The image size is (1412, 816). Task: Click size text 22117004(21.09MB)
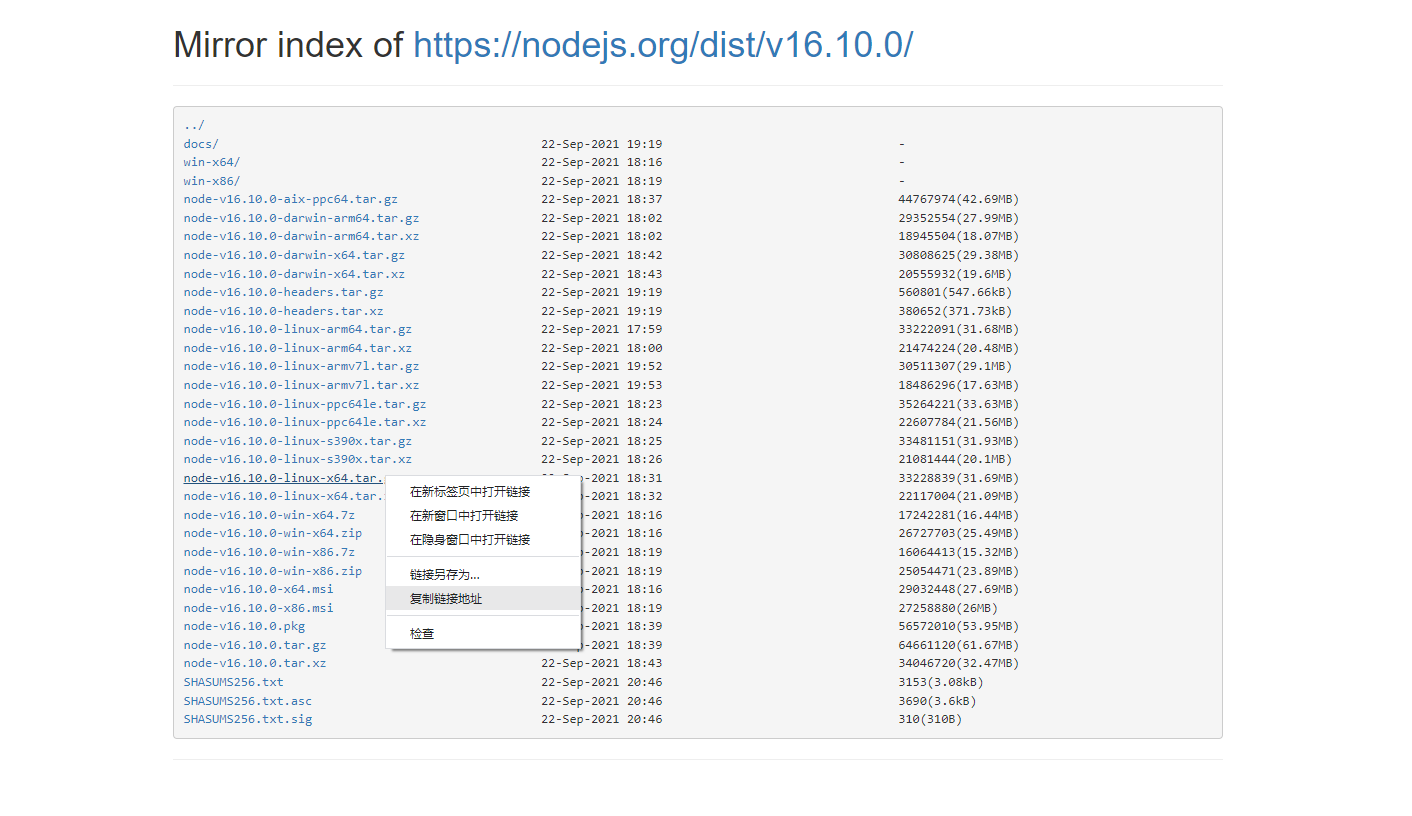click(x=959, y=496)
